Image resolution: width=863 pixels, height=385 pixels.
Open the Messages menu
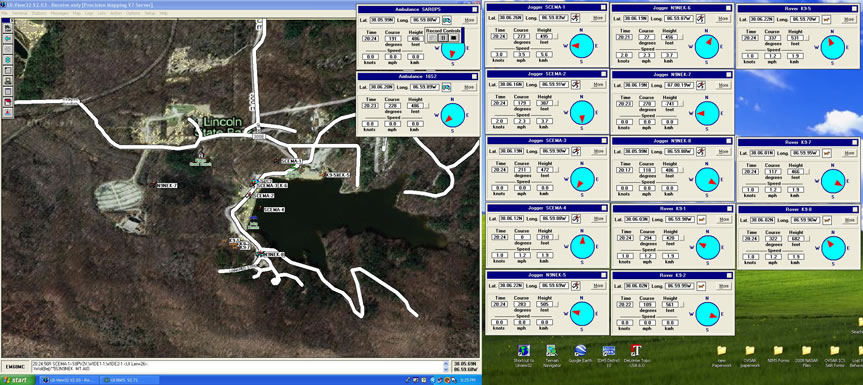[x=59, y=13]
